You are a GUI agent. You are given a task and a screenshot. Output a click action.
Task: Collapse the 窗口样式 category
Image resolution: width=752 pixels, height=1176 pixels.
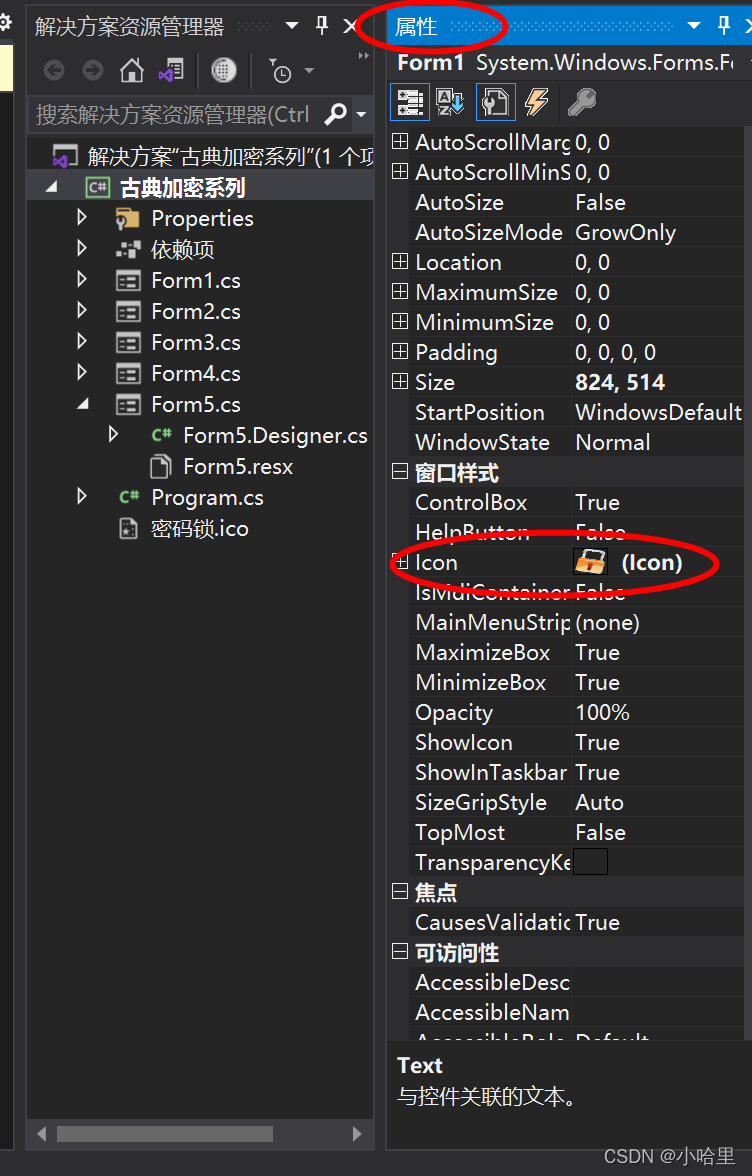coord(400,471)
